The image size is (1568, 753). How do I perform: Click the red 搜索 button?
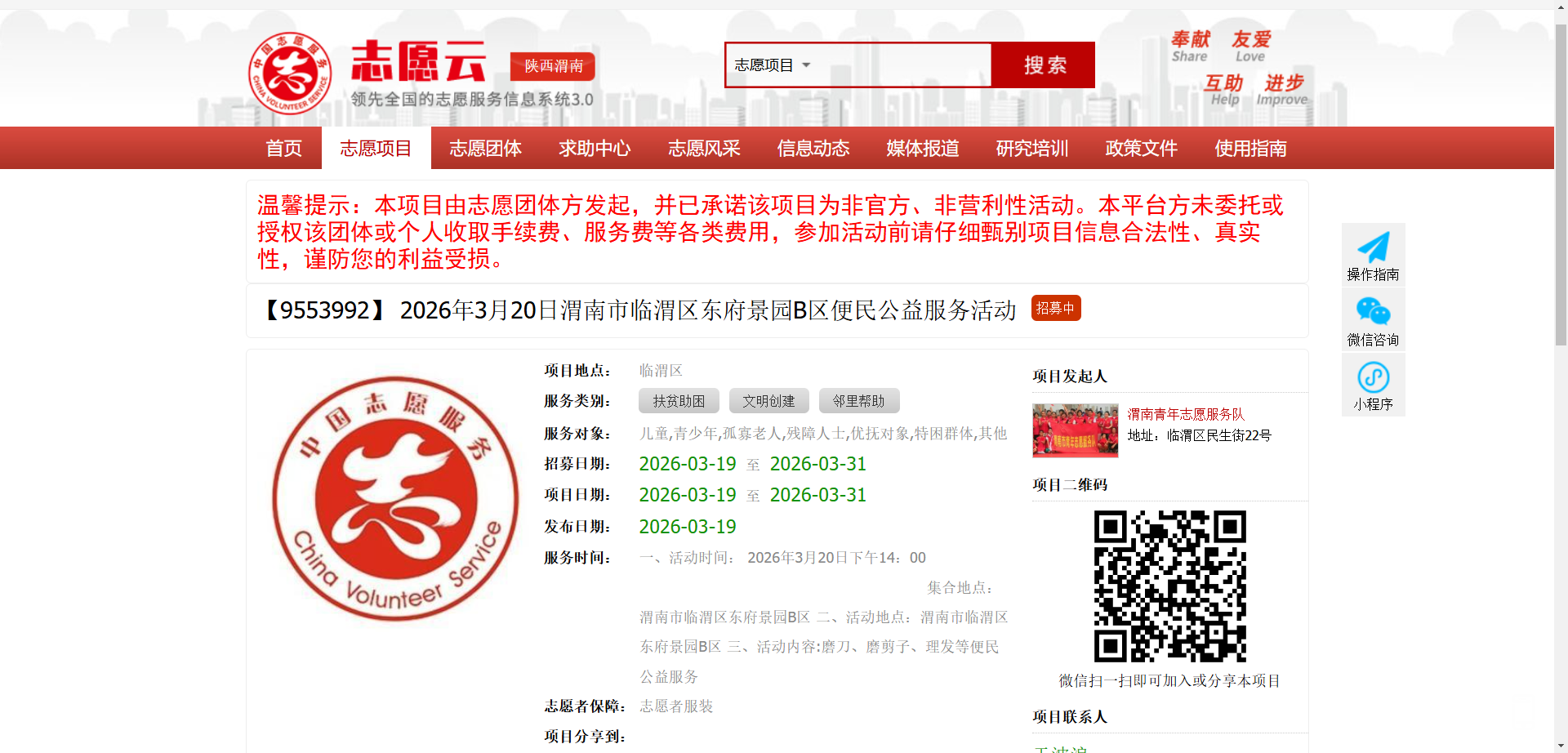[1044, 65]
